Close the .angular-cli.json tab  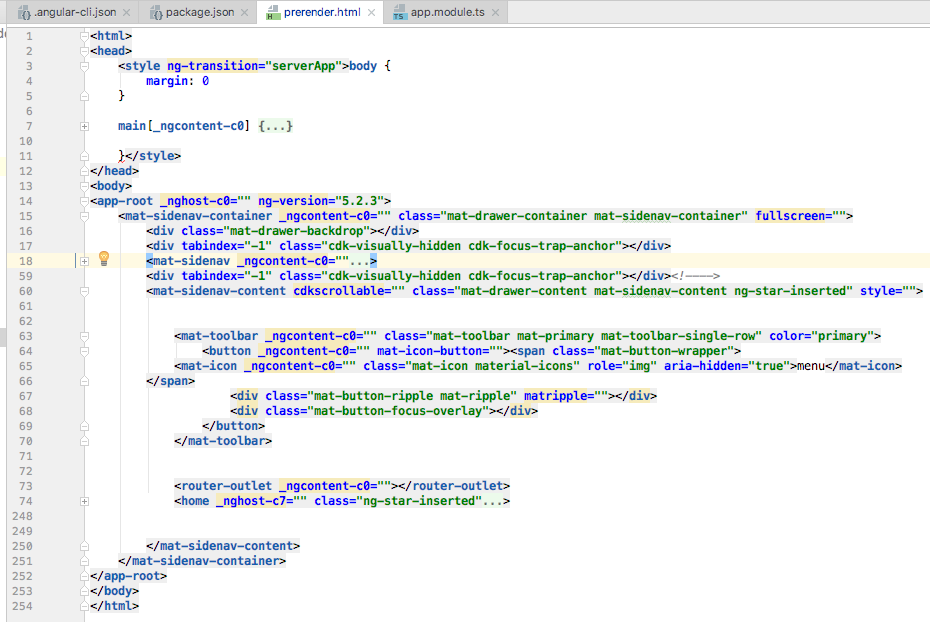[126, 12]
